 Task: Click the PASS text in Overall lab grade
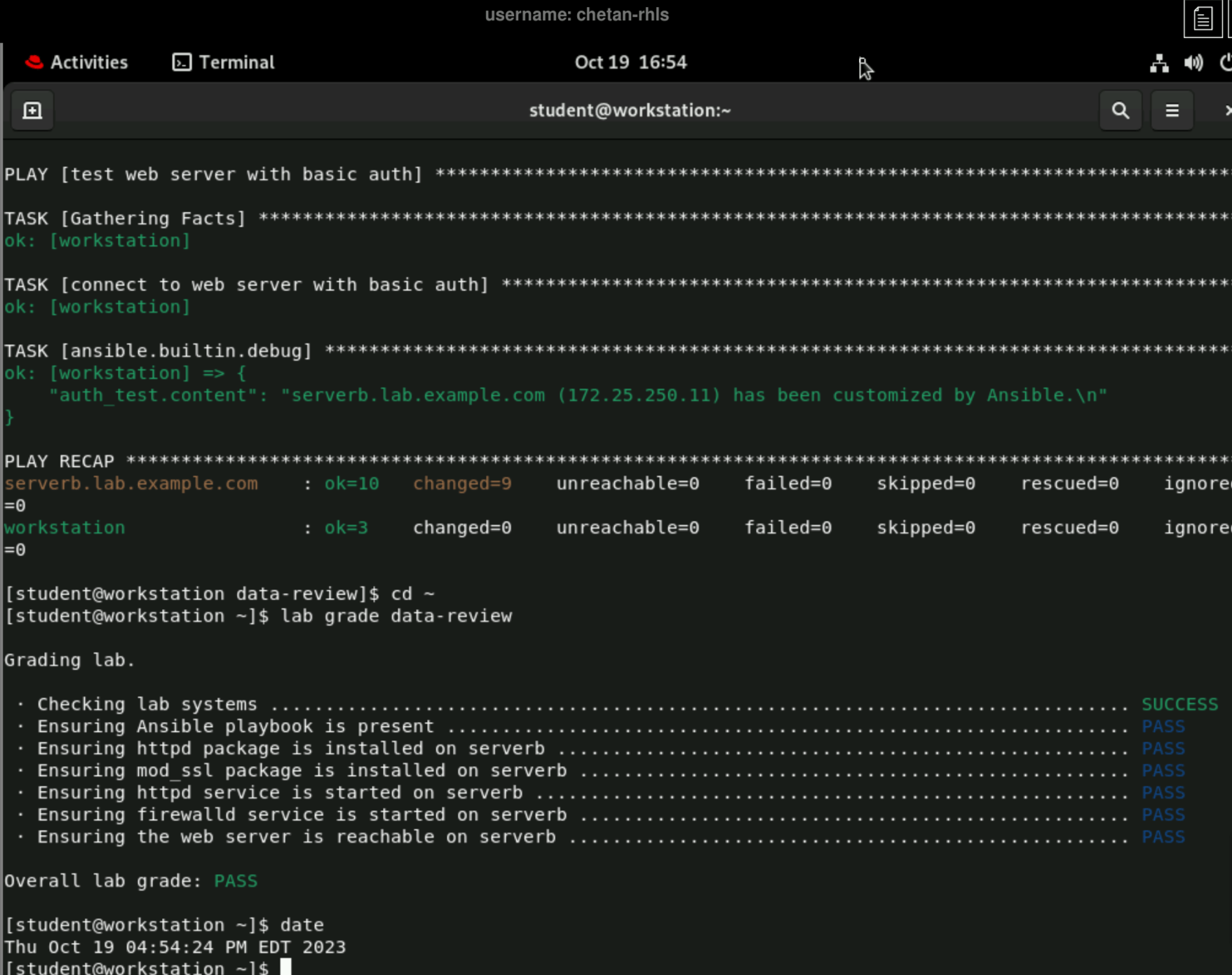[236, 880]
